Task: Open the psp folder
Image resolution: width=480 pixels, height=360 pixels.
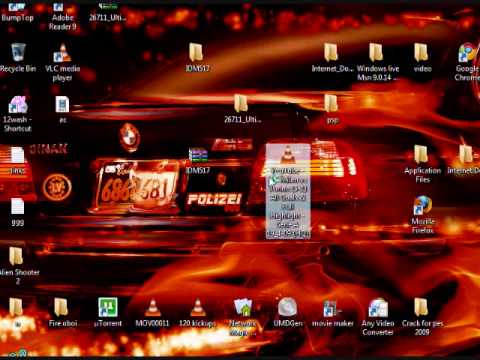Action: (332, 109)
